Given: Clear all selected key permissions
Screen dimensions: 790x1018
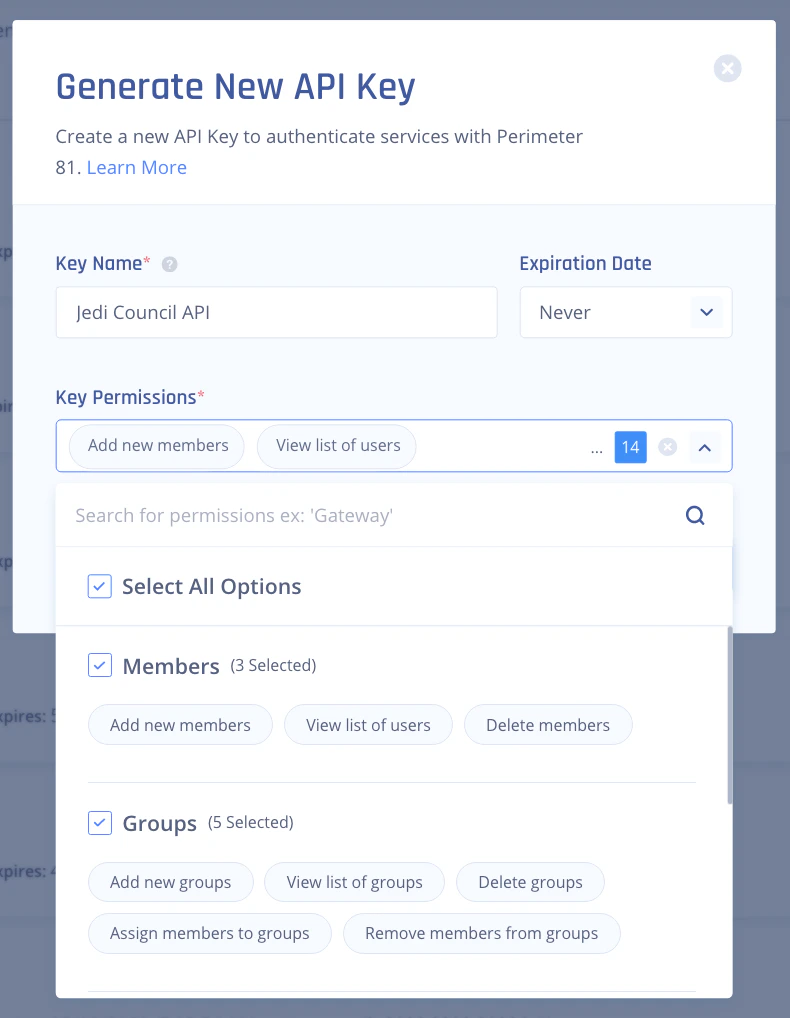Looking at the screenshot, I should 668,447.
